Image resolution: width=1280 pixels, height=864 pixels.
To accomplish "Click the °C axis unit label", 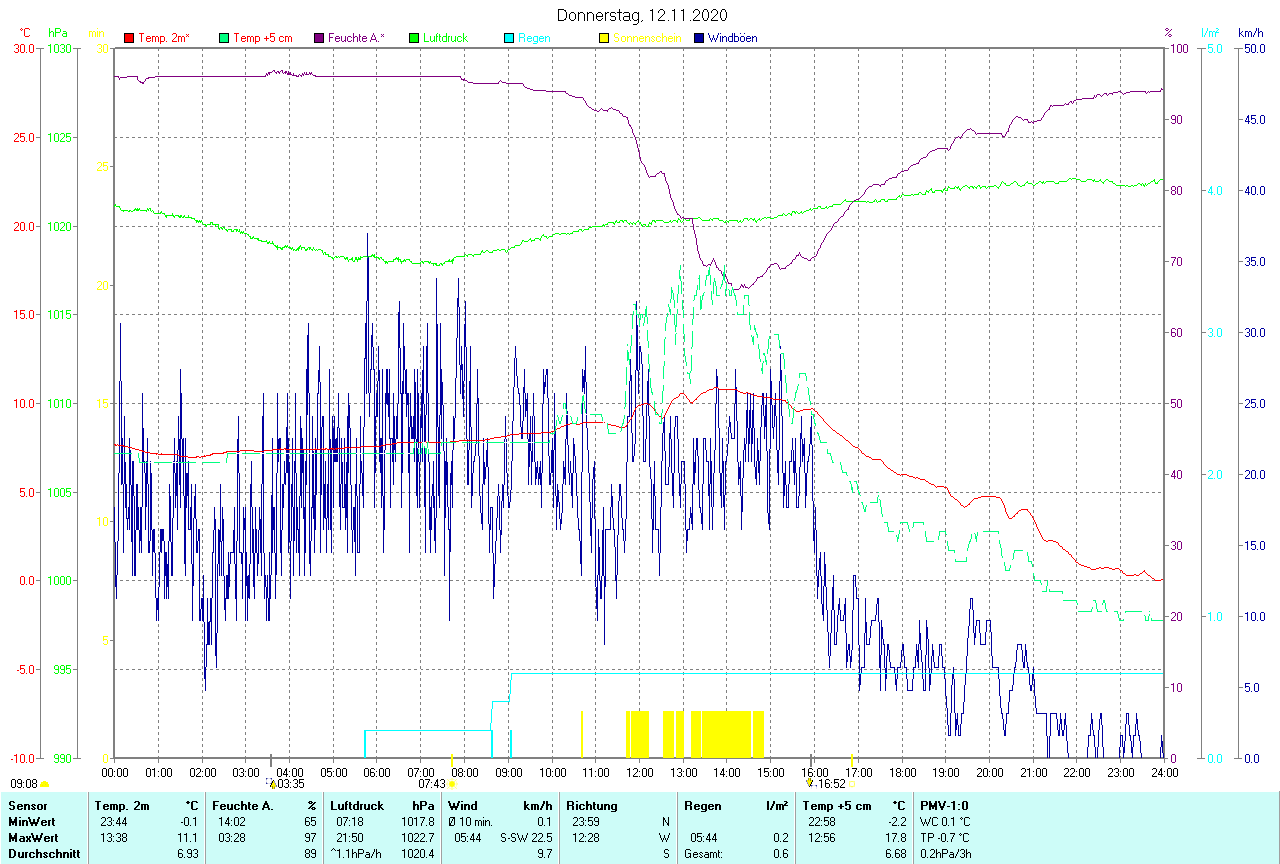I will [x=25, y=33].
